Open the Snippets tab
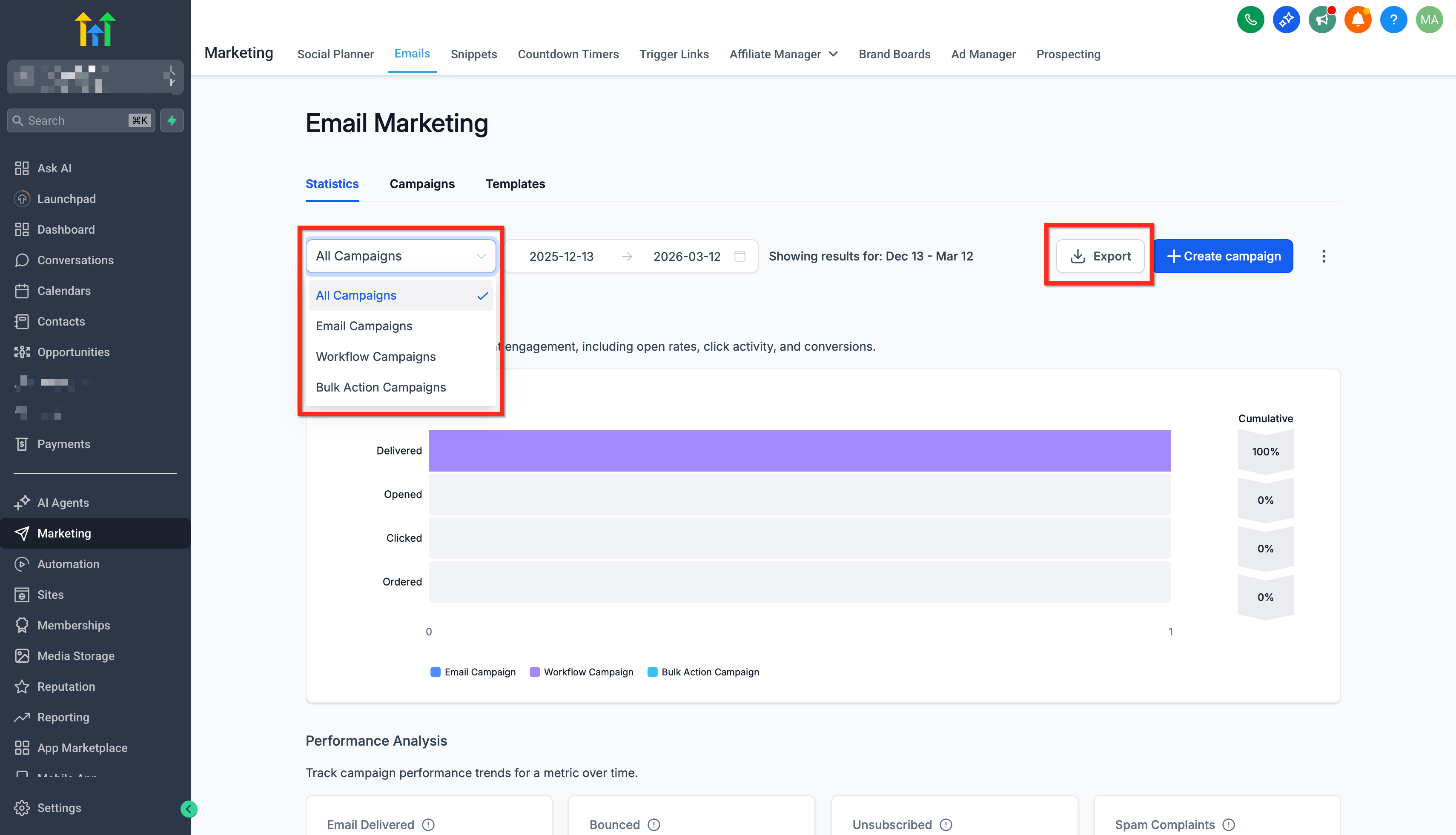1456x835 pixels. tap(473, 54)
